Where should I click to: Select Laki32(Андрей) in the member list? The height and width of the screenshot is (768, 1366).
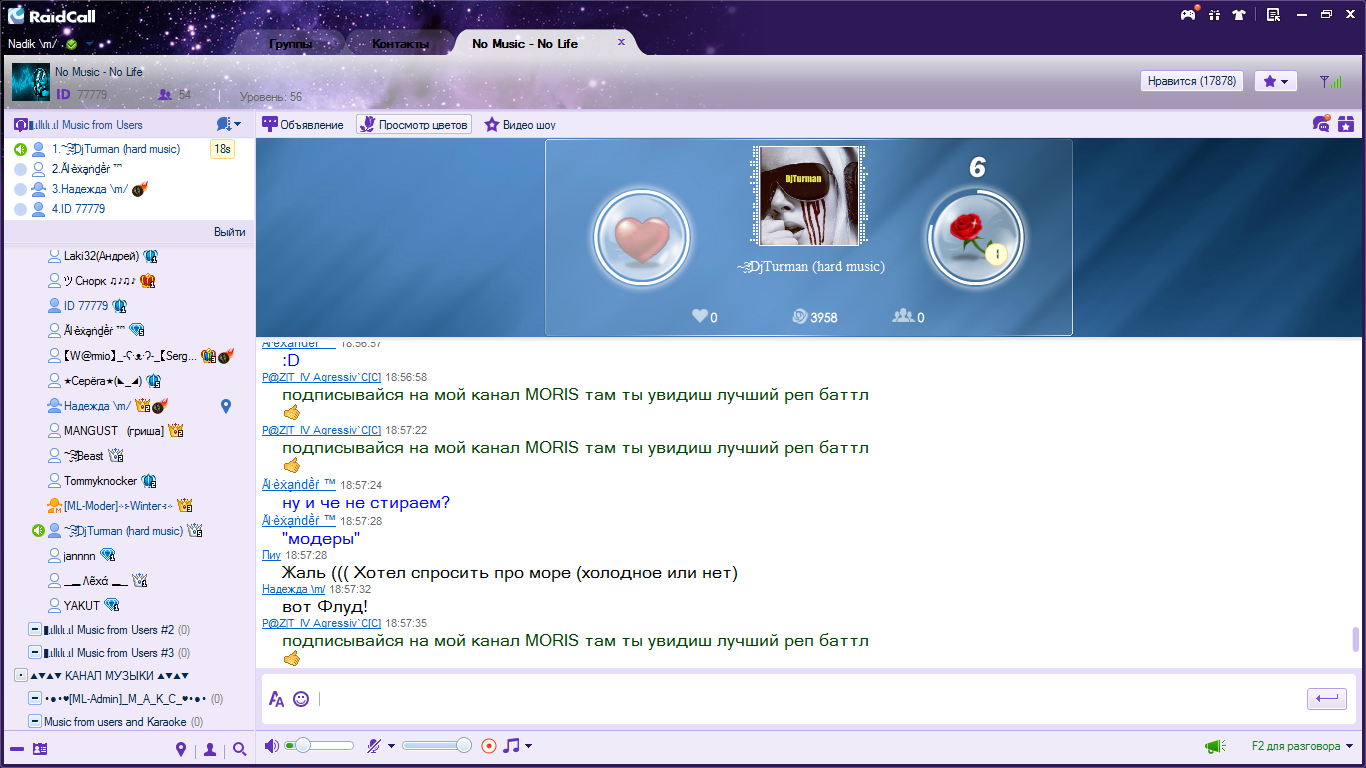click(101, 256)
